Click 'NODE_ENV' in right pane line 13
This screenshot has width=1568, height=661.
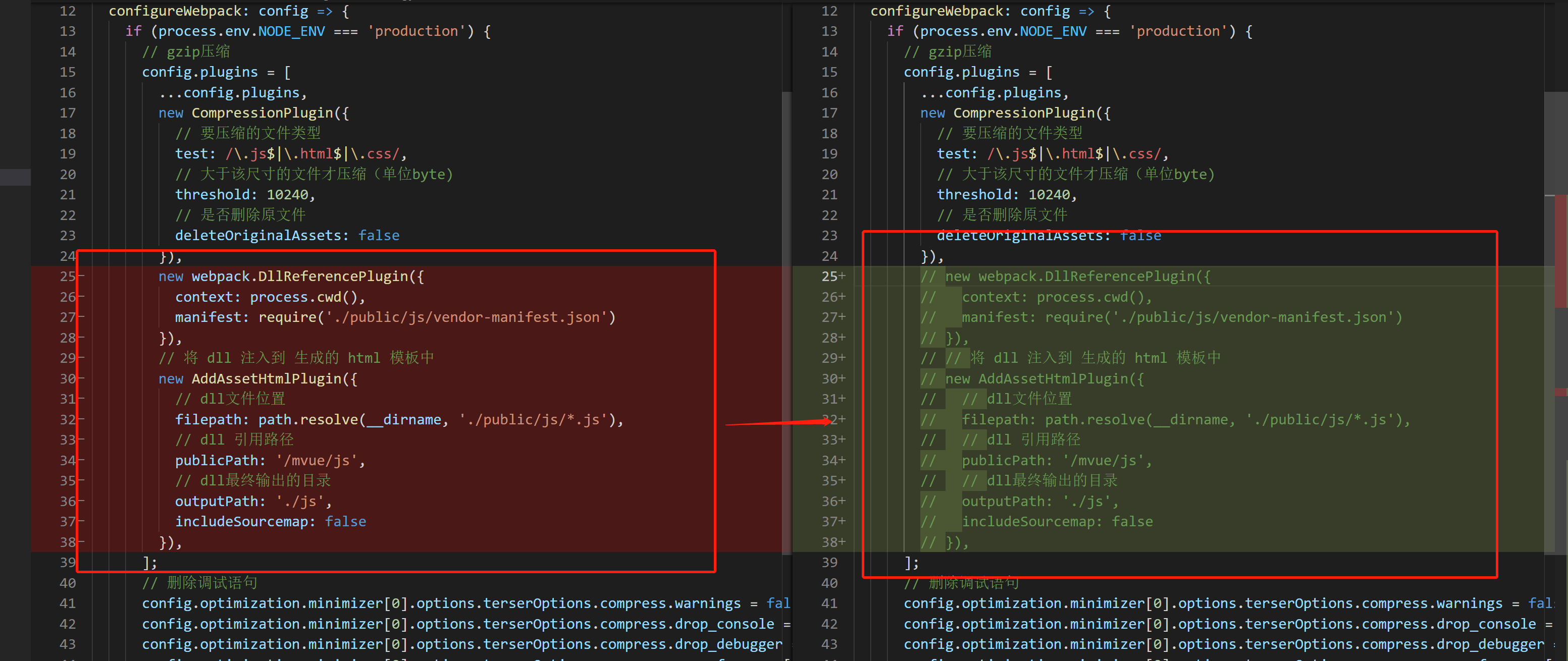pyautogui.click(x=1053, y=31)
